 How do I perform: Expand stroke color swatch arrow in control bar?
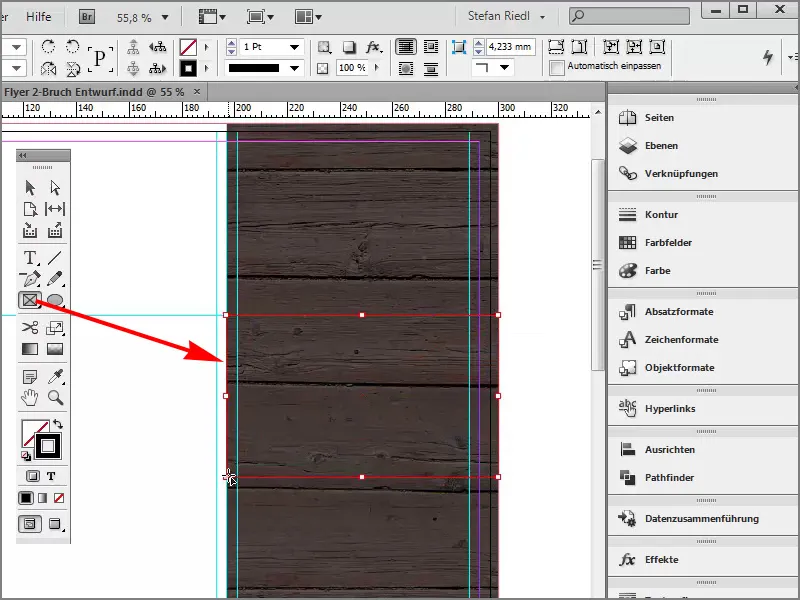tap(207, 68)
